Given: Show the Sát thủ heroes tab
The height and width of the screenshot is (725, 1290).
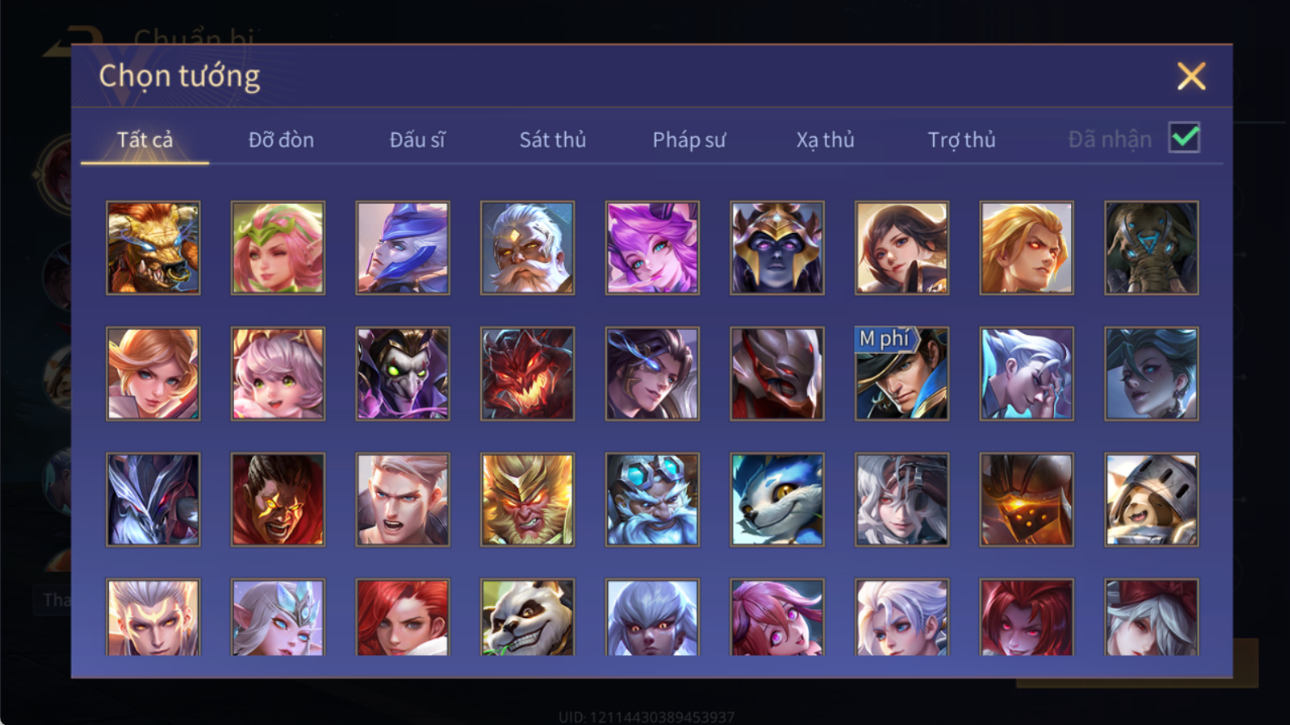Looking at the screenshot, I should pos(552,140).
